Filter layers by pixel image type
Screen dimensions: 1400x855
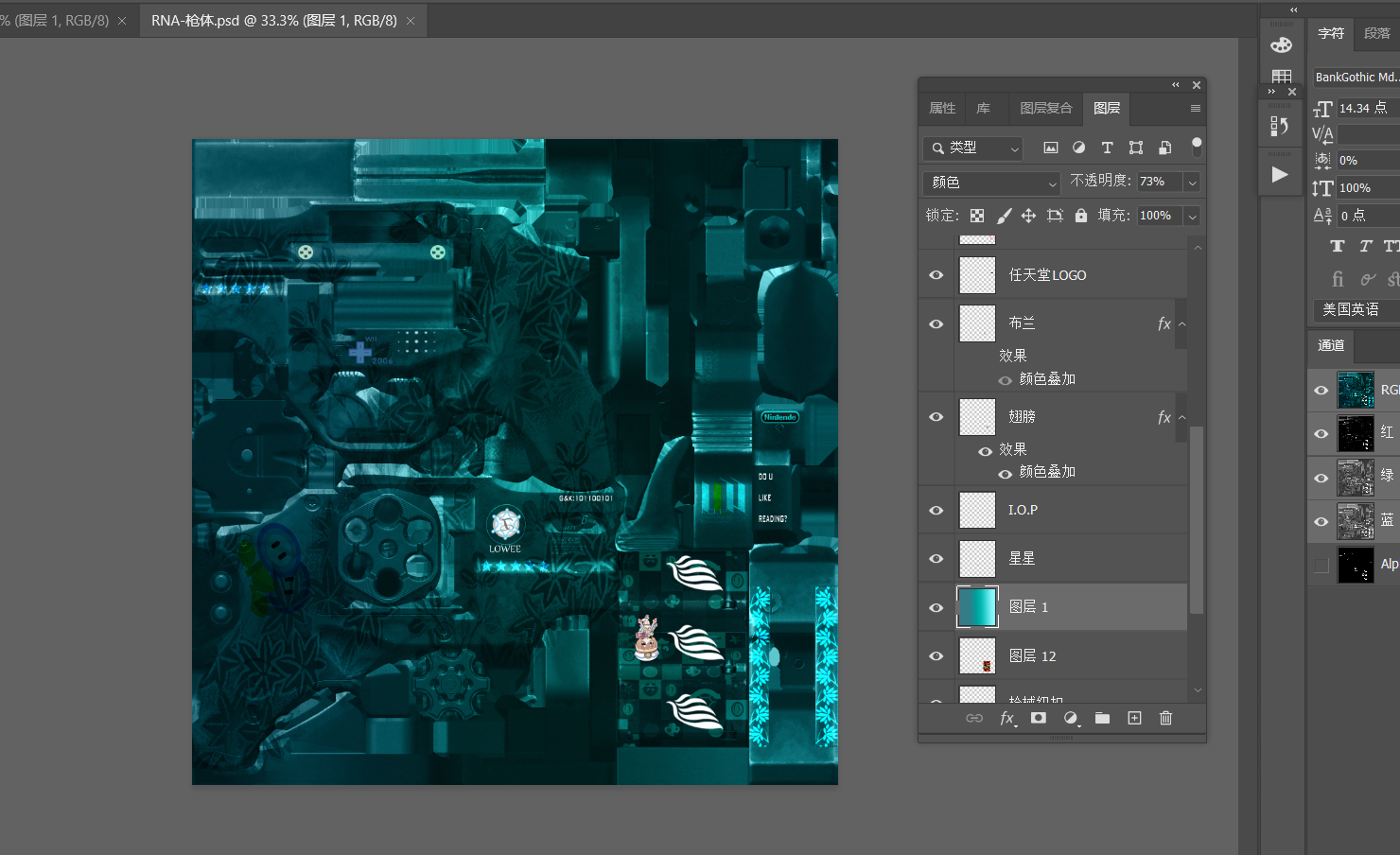pos(1050,148)
